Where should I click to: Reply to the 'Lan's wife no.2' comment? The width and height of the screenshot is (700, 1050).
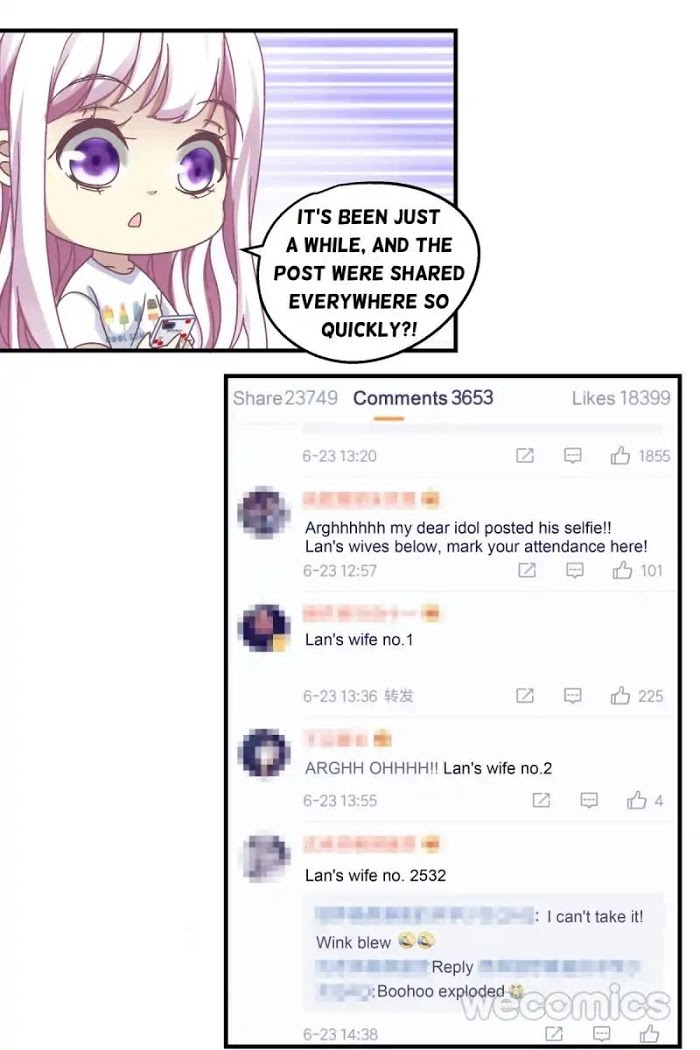pyautogui.click(x=589, y=800)
